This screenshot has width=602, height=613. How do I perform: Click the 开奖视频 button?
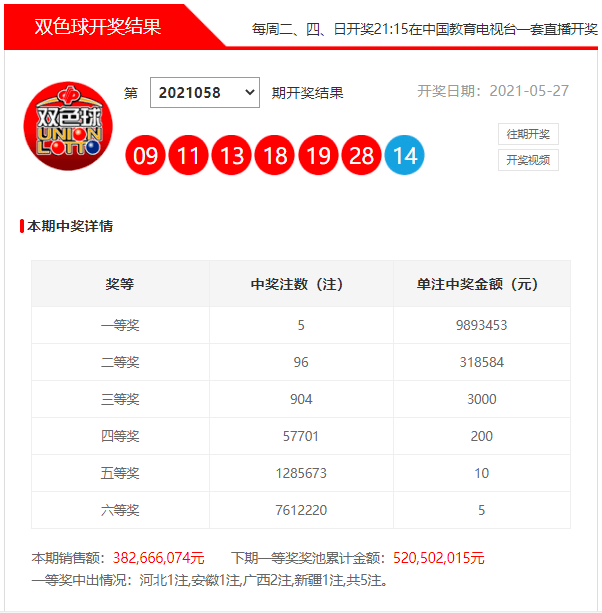click(528, 160)
